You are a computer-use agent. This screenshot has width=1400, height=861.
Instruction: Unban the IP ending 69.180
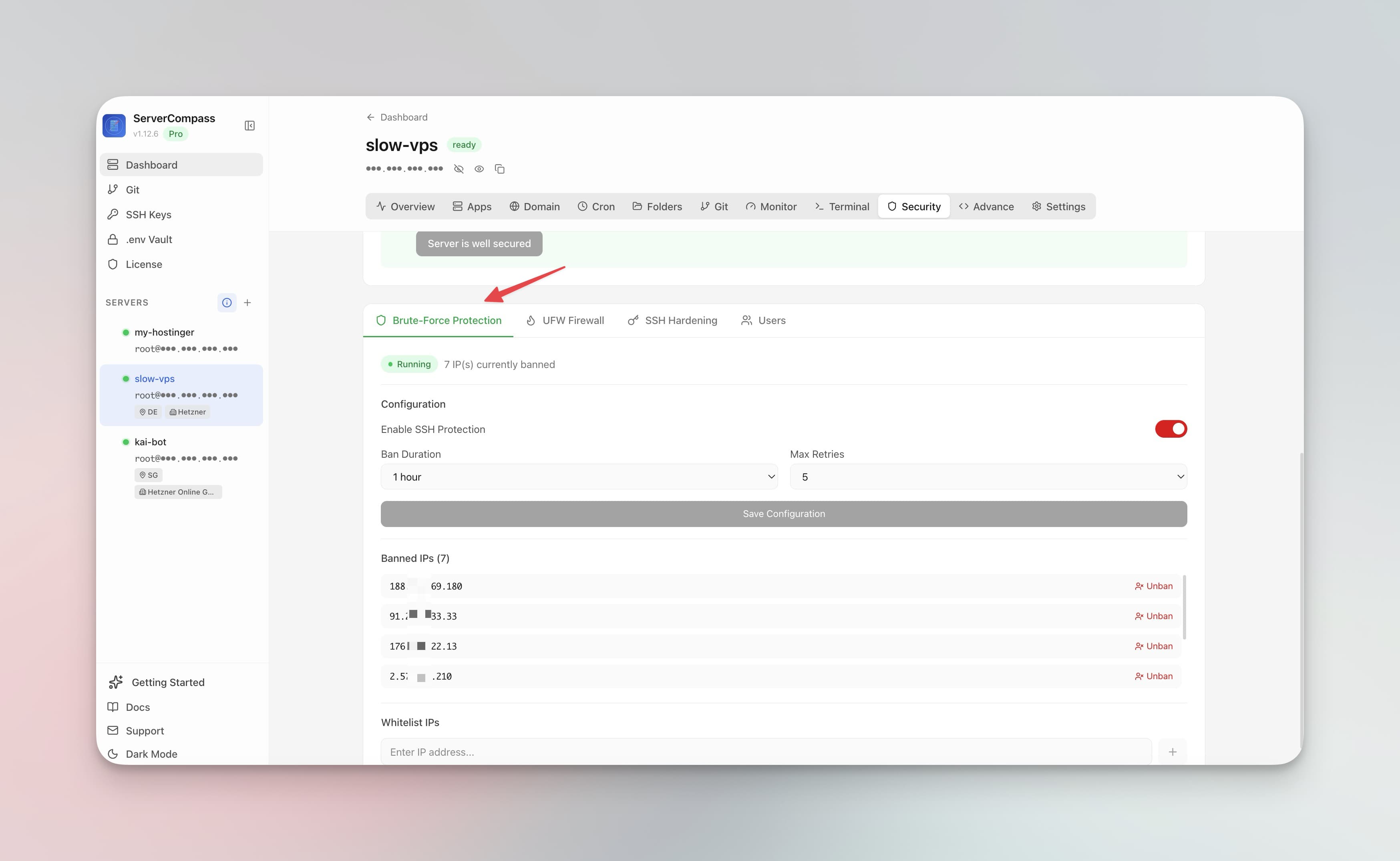tap(1153, 586)
